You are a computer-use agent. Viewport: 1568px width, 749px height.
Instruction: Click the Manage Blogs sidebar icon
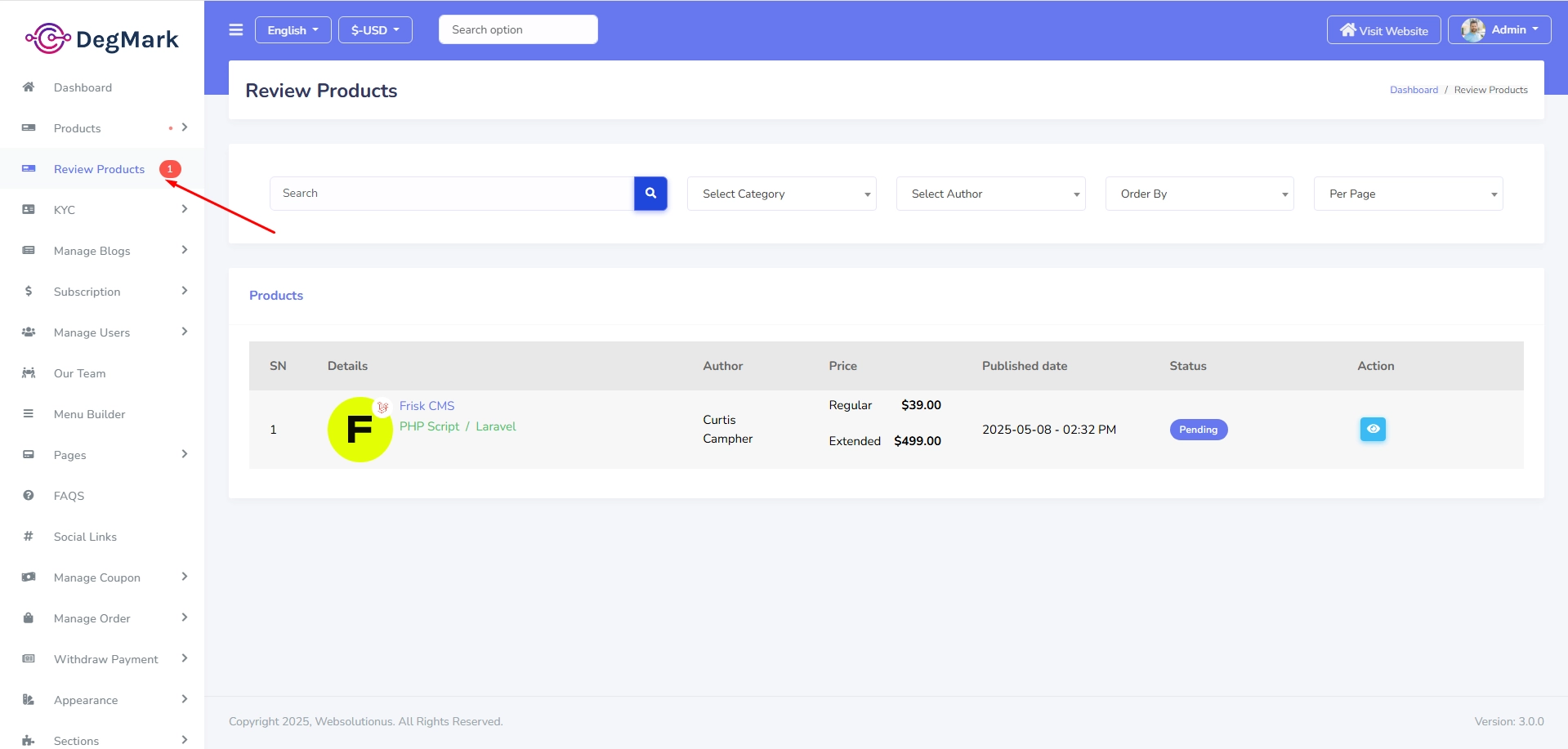[x=29, y=250]
